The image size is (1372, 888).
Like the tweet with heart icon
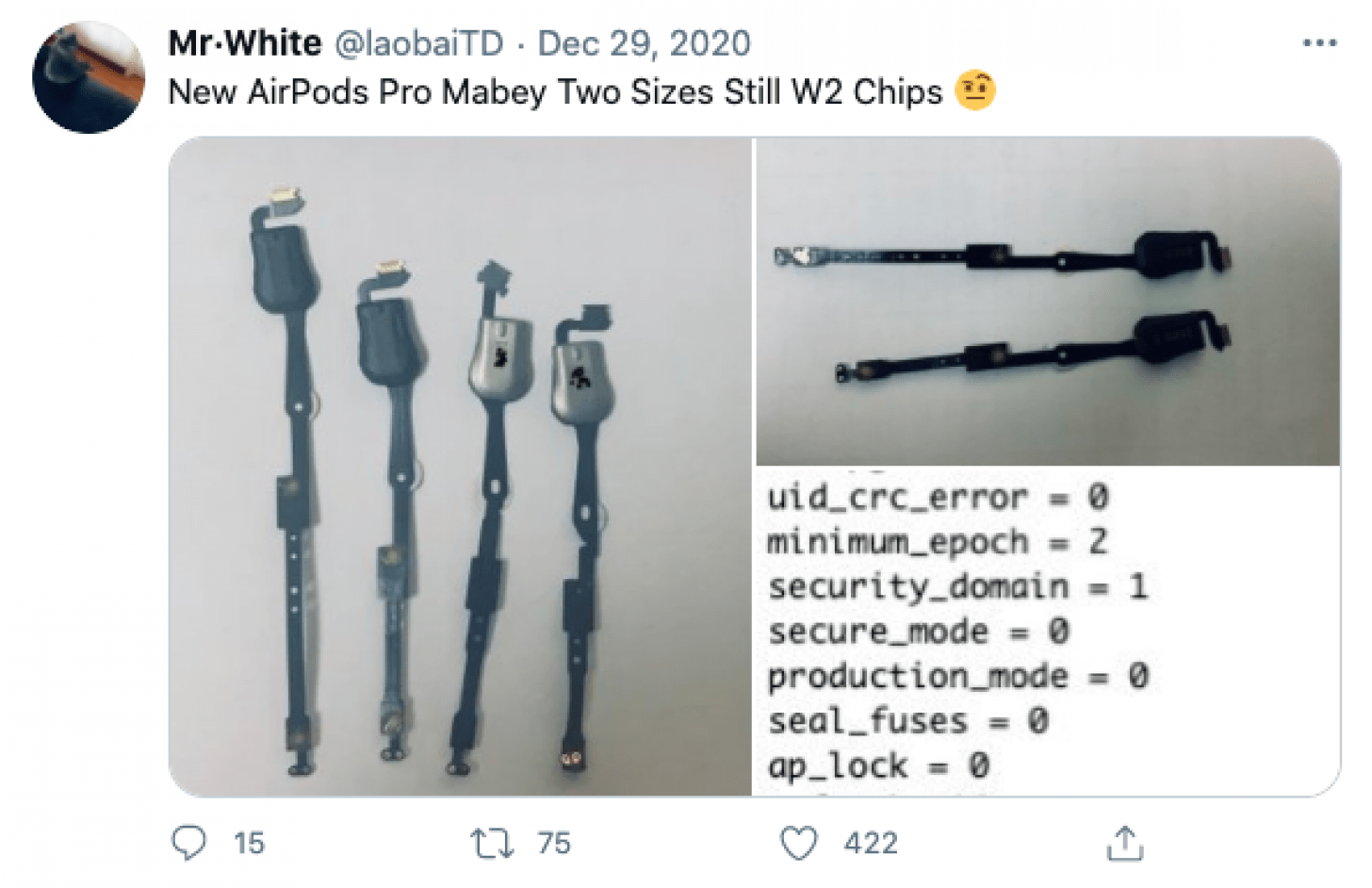(x=799, y=843)
